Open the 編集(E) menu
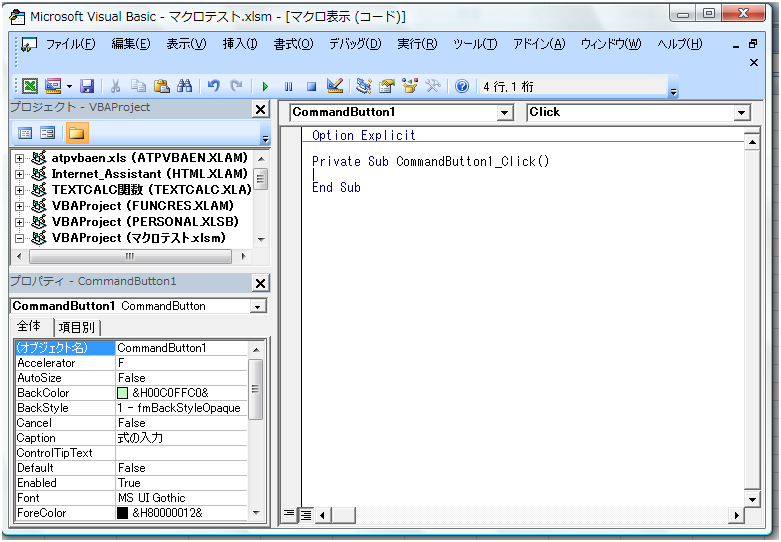 (x=130, y=44)
